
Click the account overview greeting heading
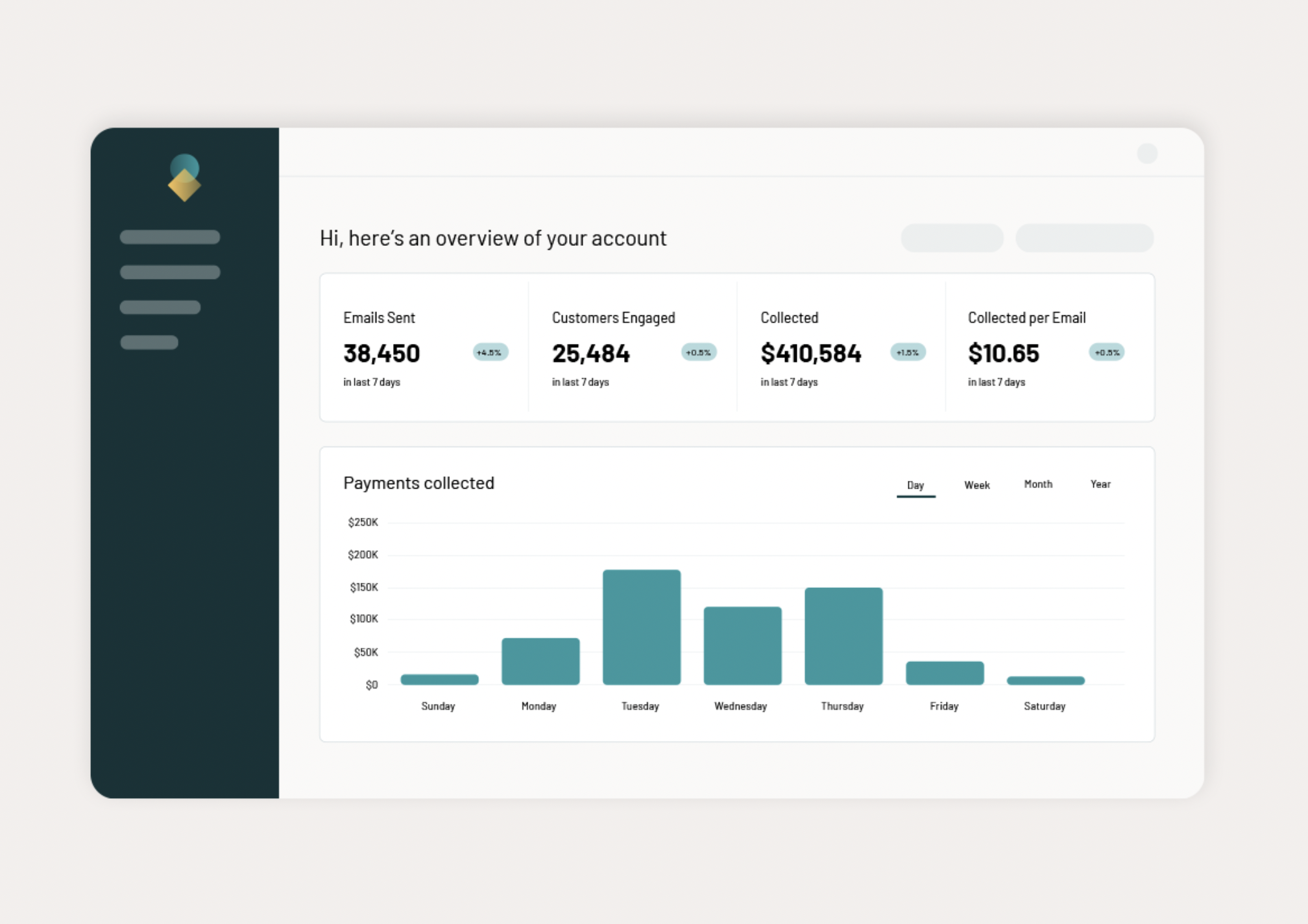[x=493, y=238]
